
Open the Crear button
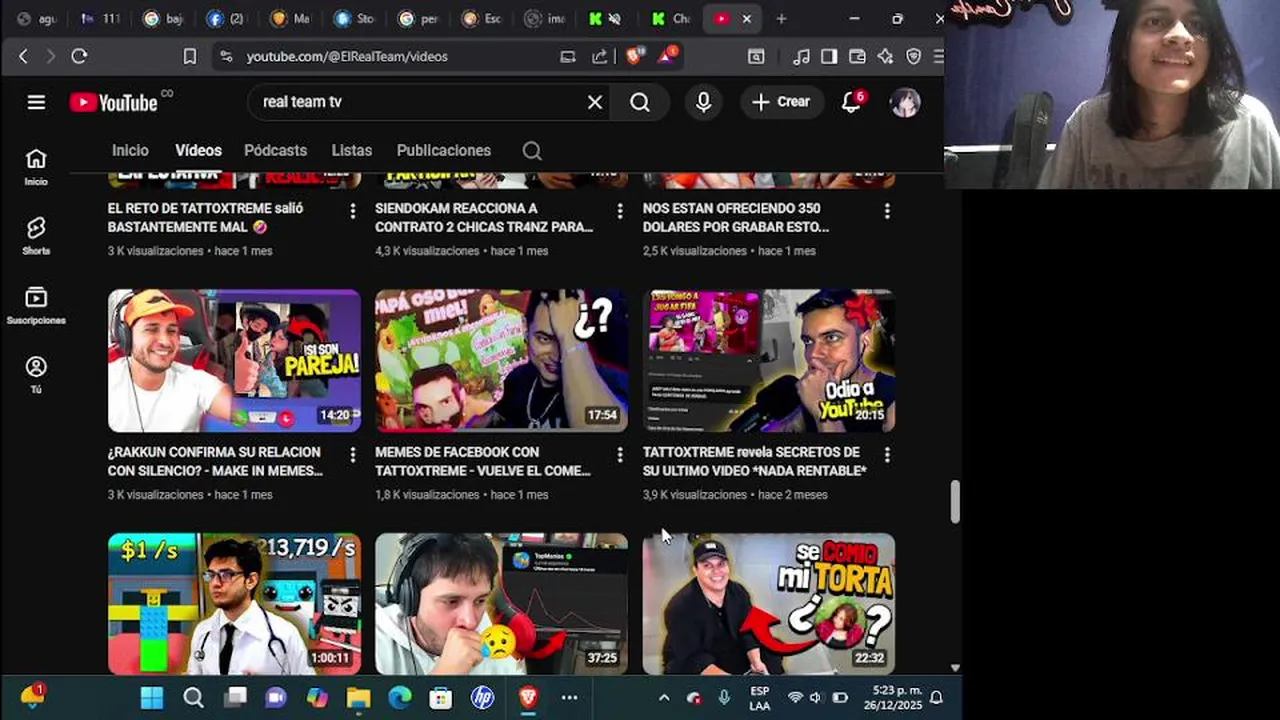(x=781, y=102)
